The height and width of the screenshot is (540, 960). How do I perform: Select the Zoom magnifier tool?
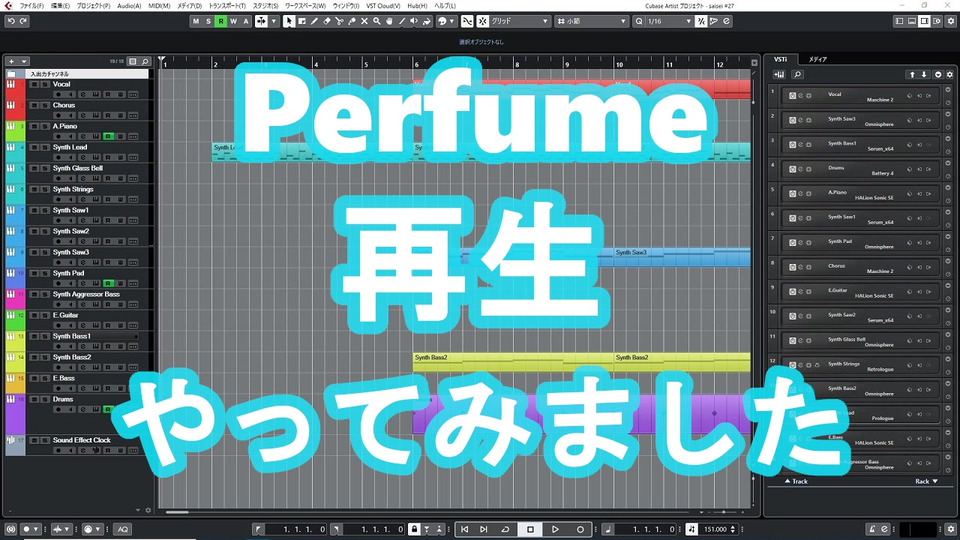tap(377, 21)
